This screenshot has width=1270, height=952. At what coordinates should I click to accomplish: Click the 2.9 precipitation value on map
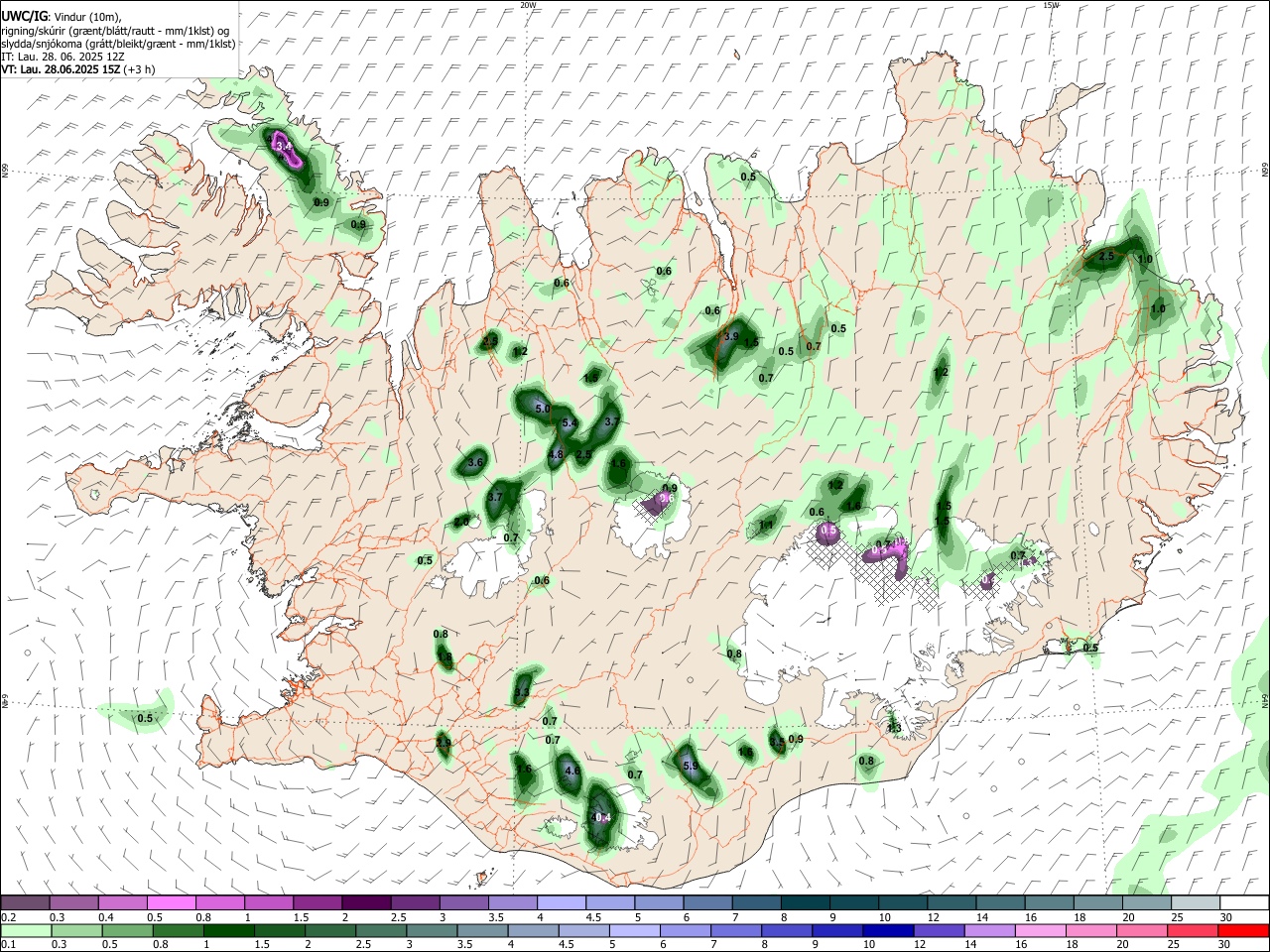point(444,742)
